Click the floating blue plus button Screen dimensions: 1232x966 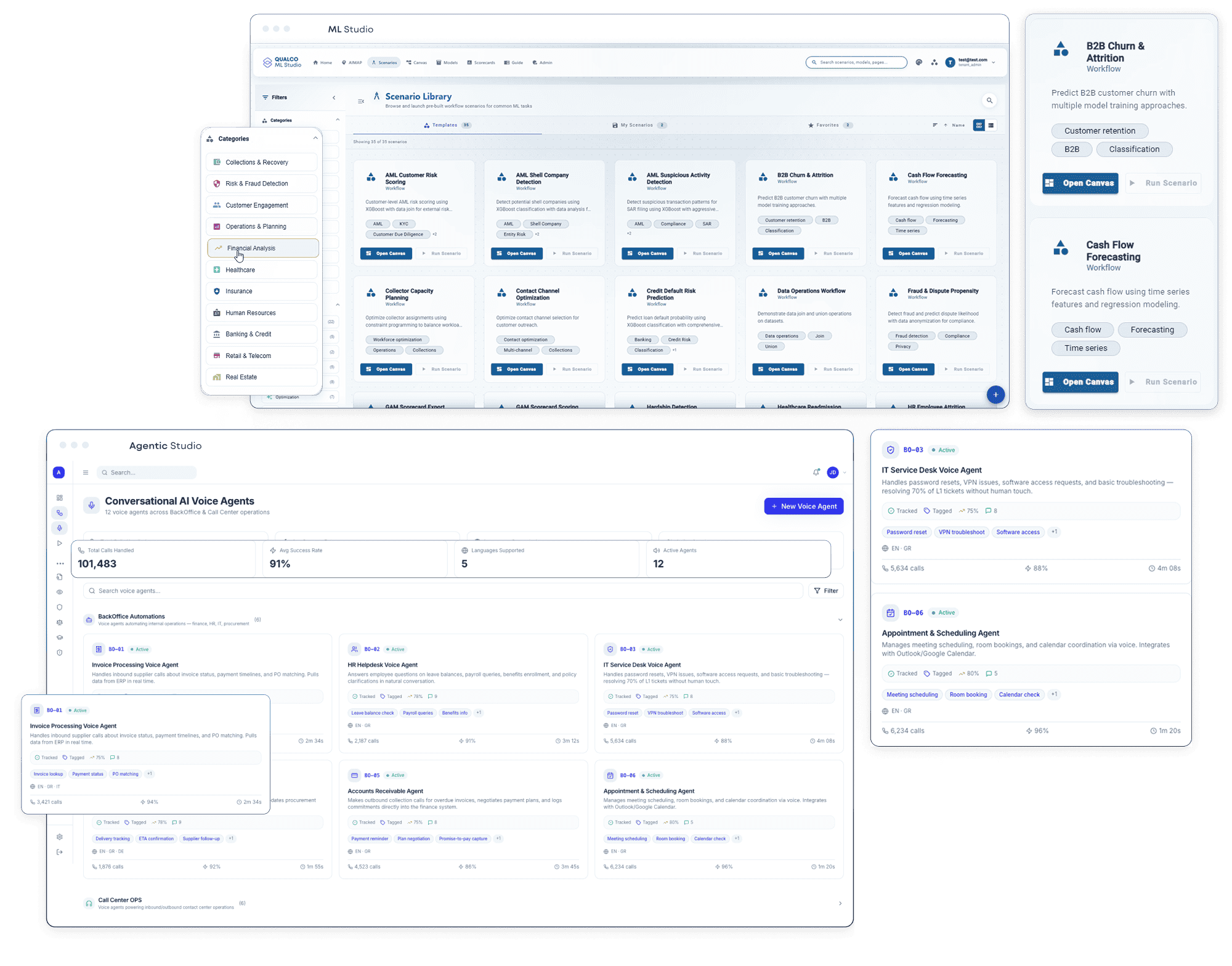click(995, 395)
